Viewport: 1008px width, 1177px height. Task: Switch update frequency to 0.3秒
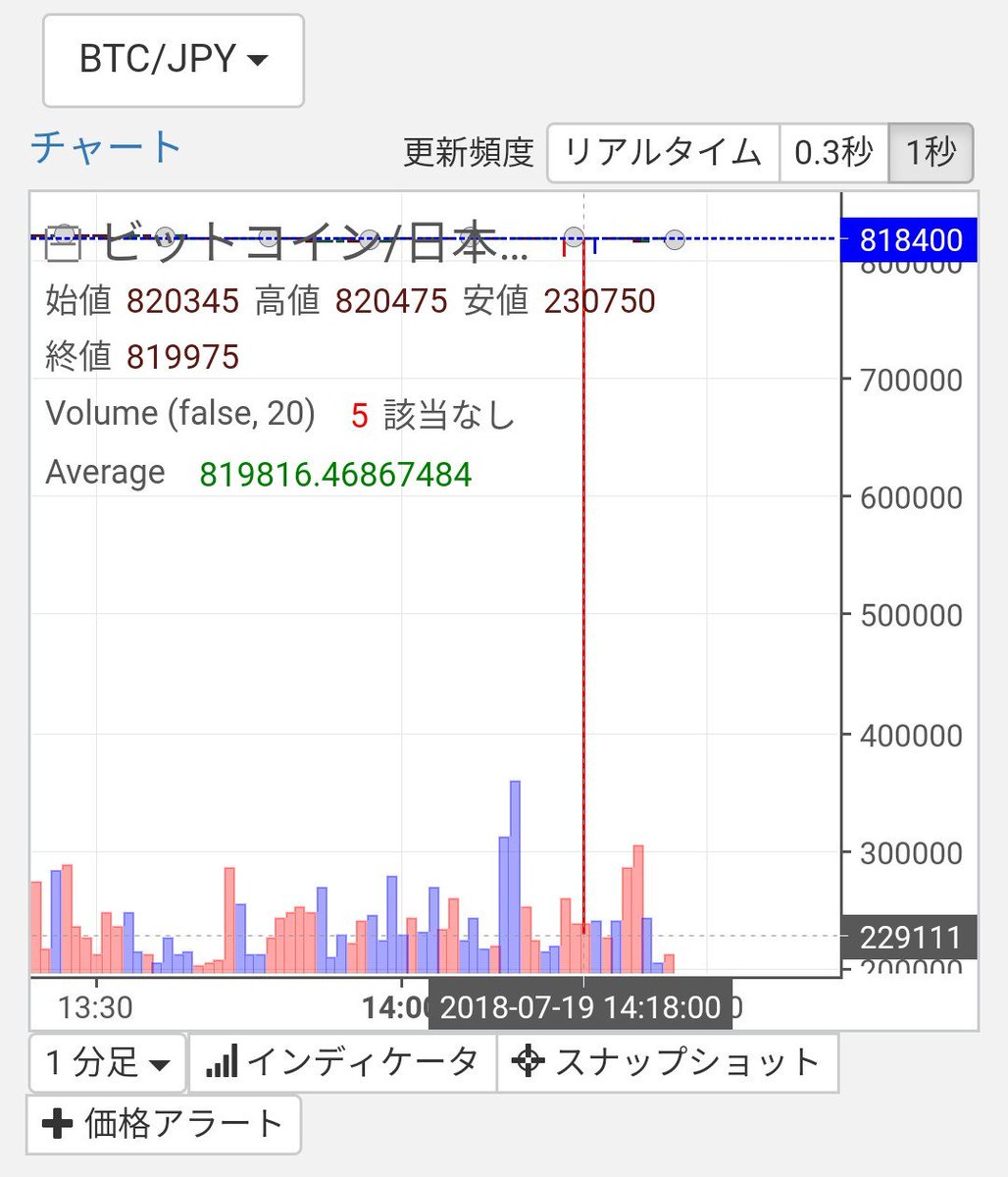833,153
